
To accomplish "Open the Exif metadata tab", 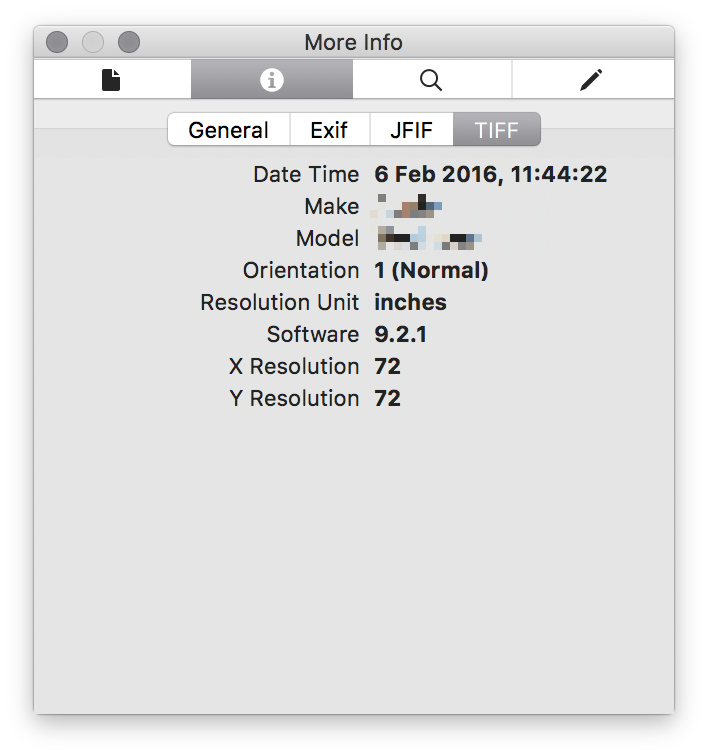I will (x=329, y=130).
